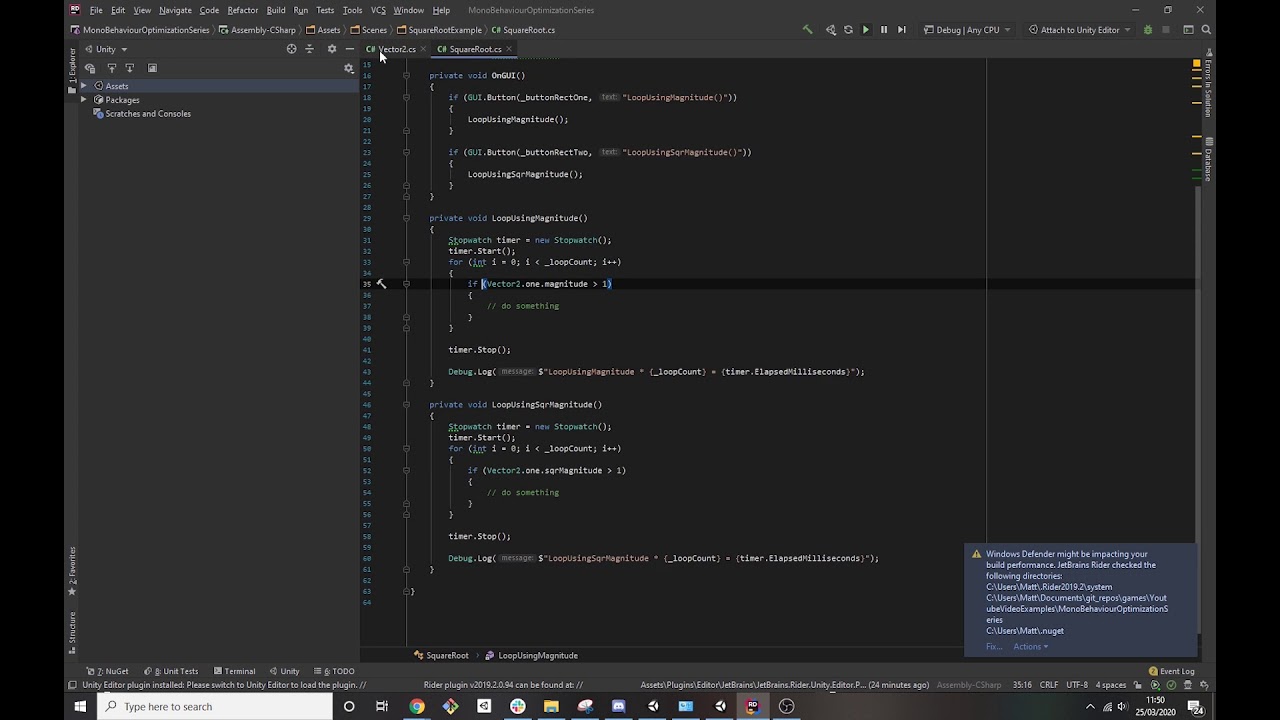The image size is (1280, 720).
Task: Click the quick-fix hammer icon in gutter
Action: (381, 284)
